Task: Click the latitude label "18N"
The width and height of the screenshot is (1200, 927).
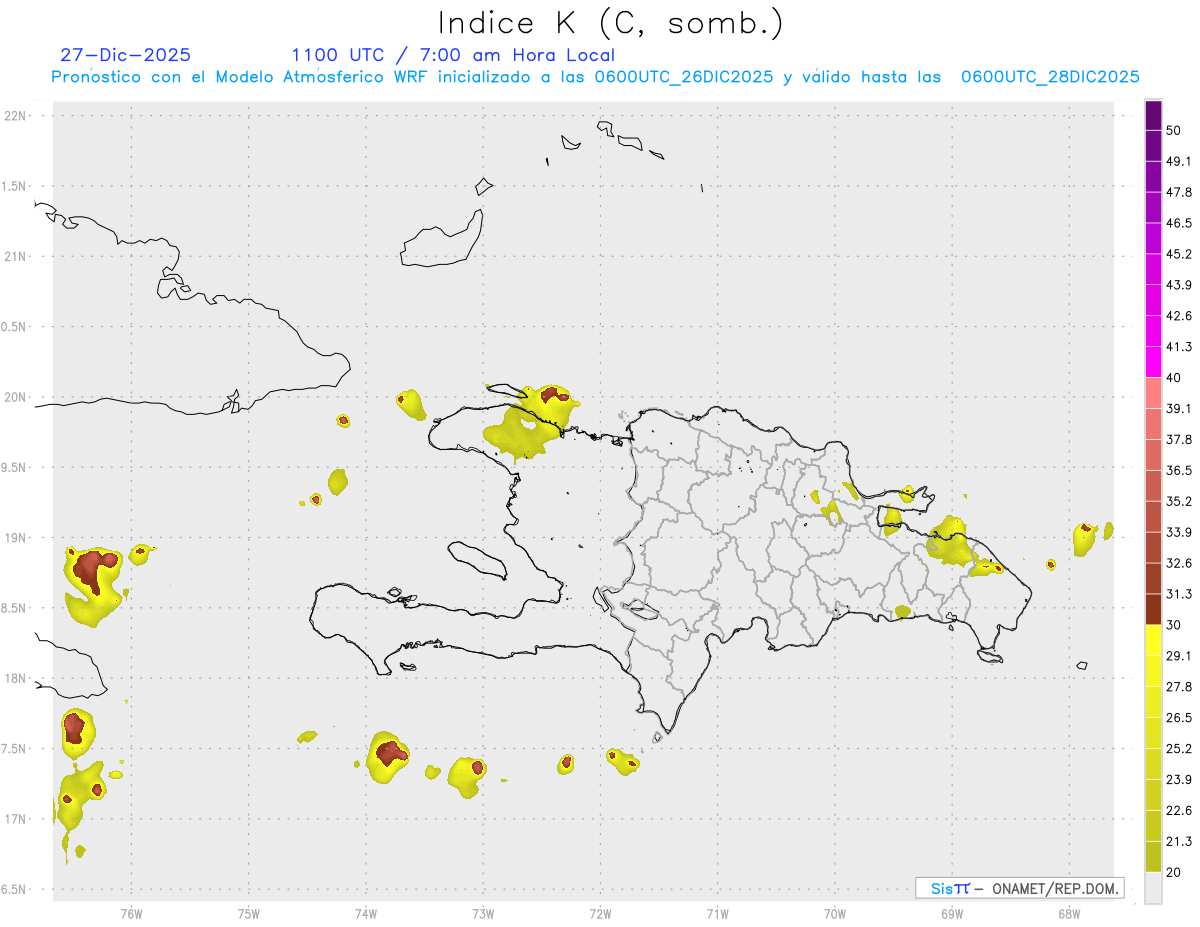Action: tap(17, 679)
